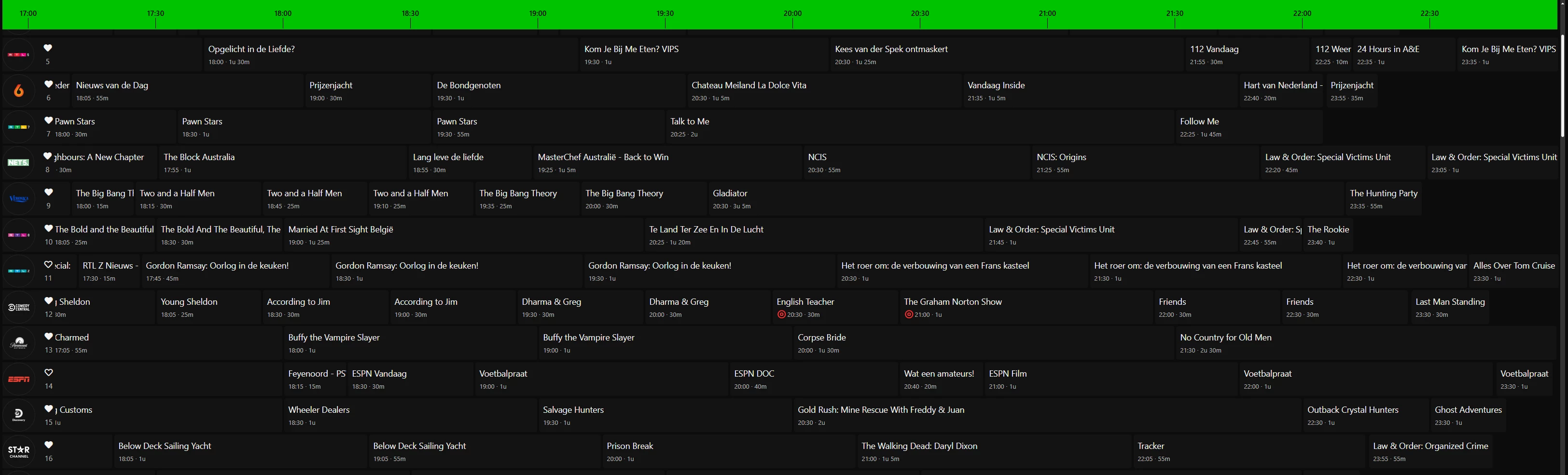Viewport: 1568px width, 475px height.
Task: Open MasterChef Australië - Back to Win
Action: (x=668, y=163)
